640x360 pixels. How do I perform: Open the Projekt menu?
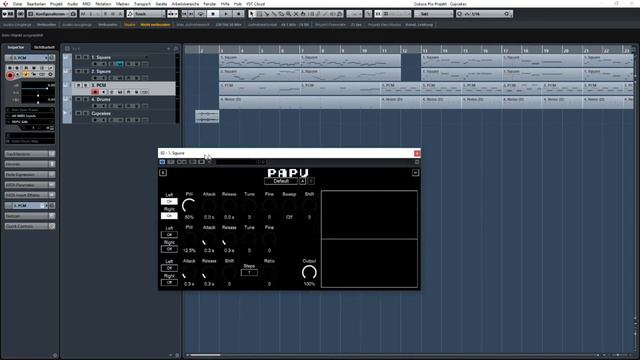(x=56, y=4)
